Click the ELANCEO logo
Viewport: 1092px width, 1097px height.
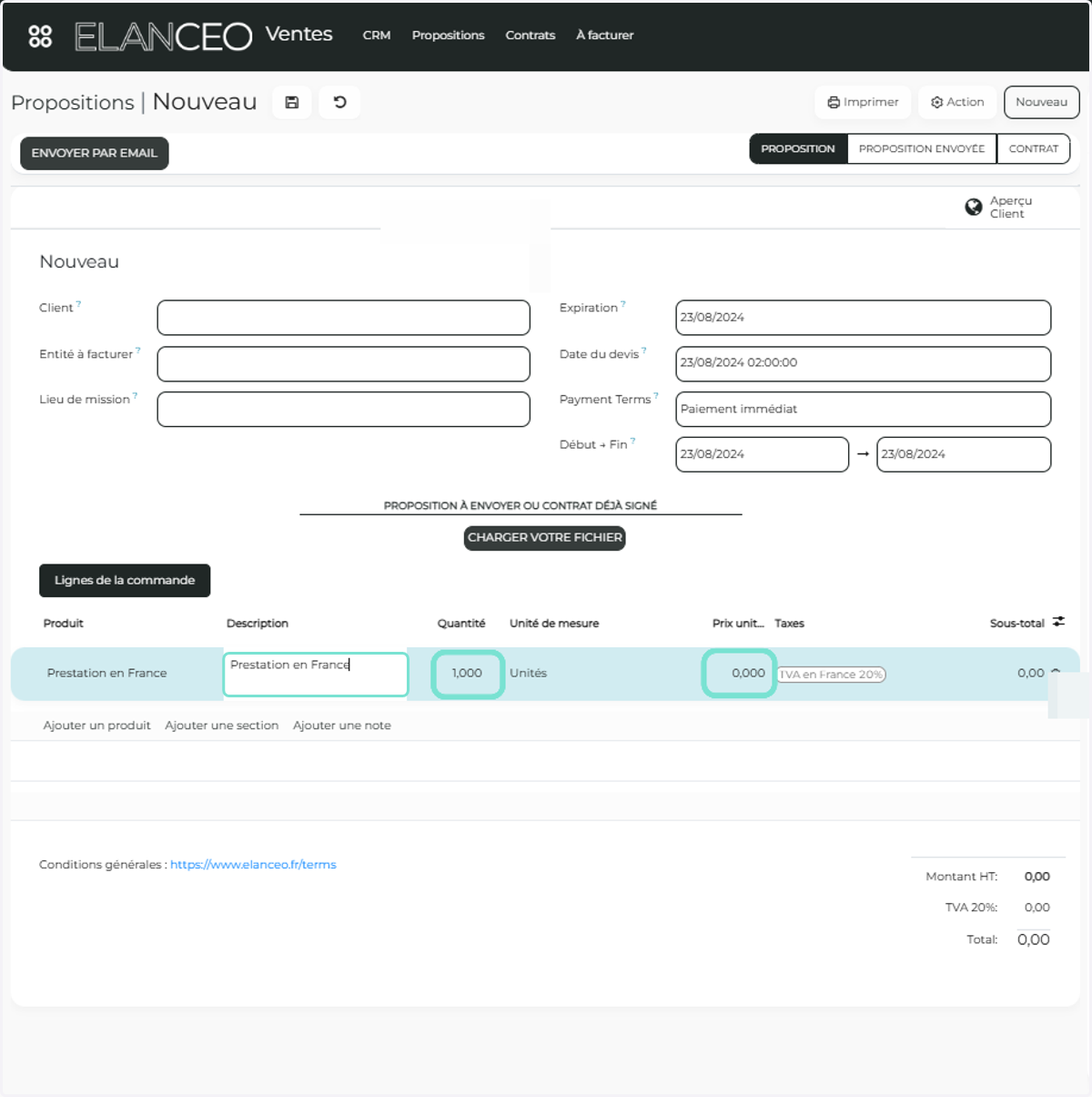[x=163, y=36]
